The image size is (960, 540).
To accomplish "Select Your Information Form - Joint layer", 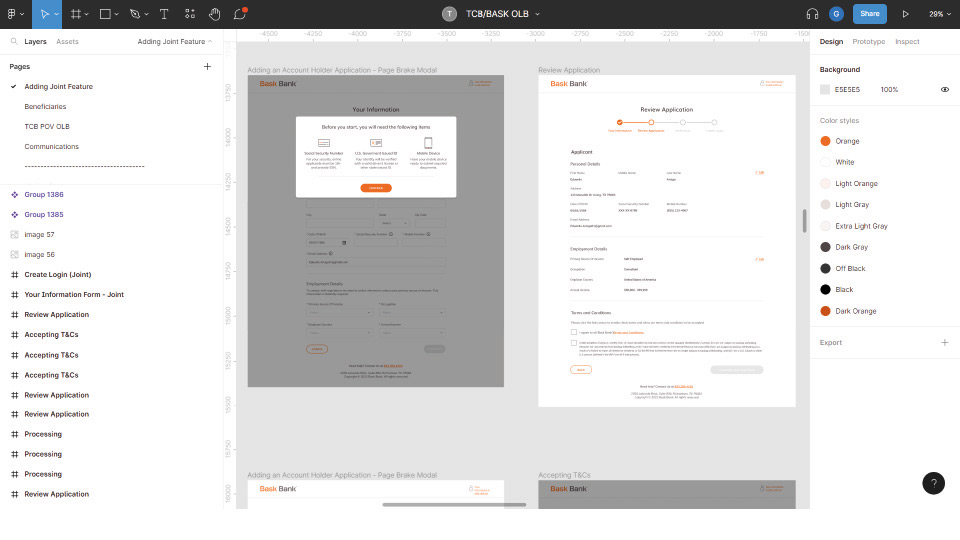I will 74,294.
